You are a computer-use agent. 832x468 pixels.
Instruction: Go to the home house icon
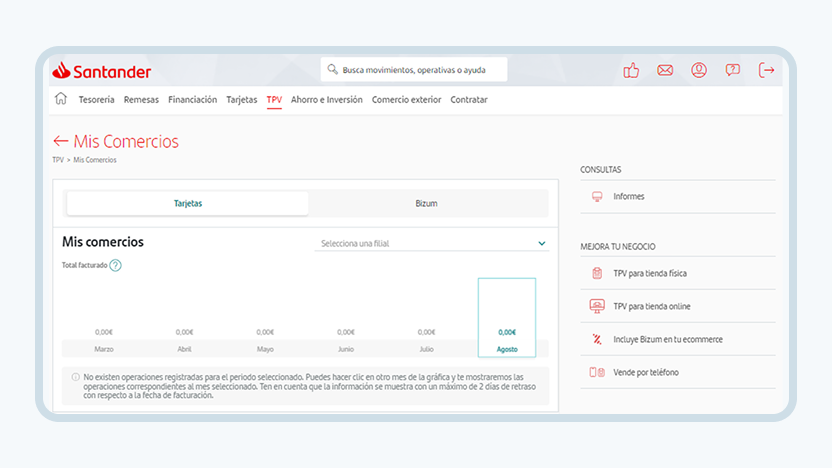tap(61, 99)
